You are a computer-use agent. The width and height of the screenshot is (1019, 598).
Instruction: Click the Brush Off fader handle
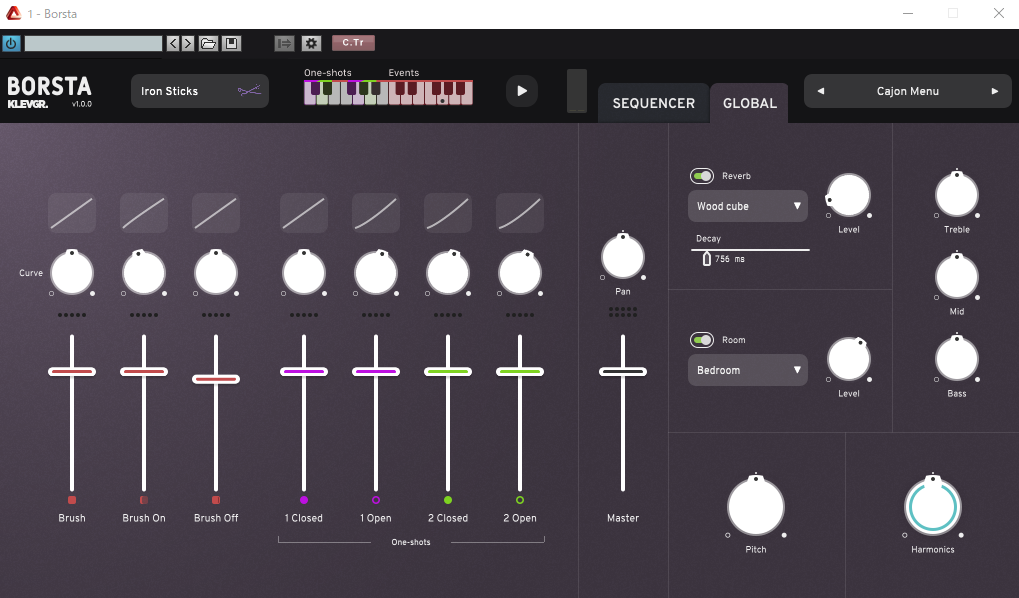[216, 379]
